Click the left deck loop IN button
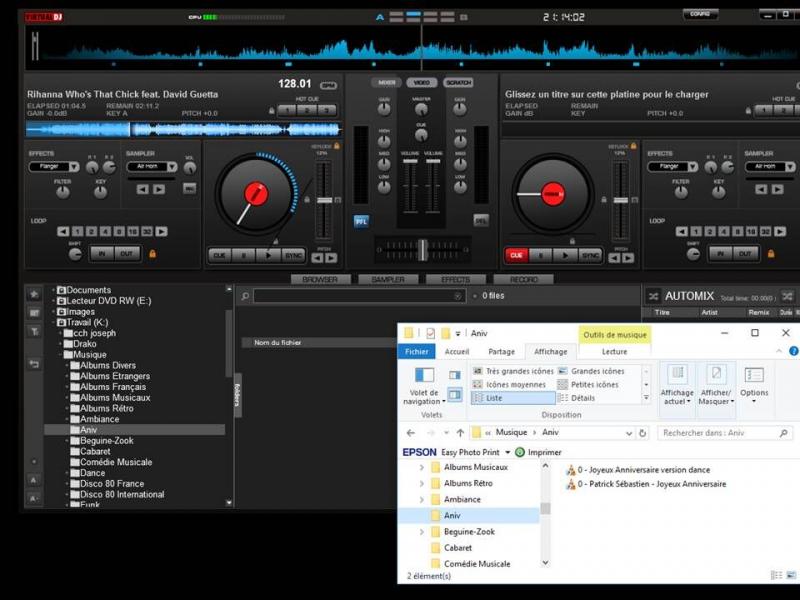 (x=102, y=253)
